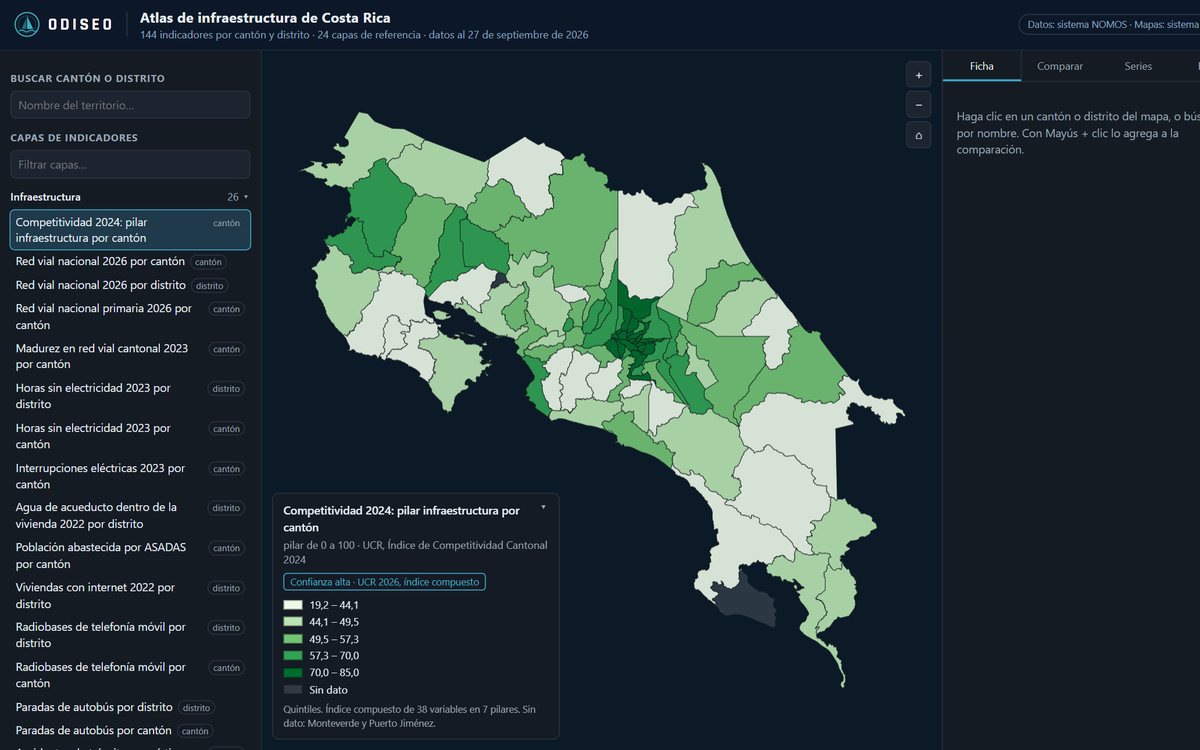This screenshot has width=1200, height=750.
Task: Click the 'Datos: sistema NOMOS' header pill
Action: [1108, 24]
